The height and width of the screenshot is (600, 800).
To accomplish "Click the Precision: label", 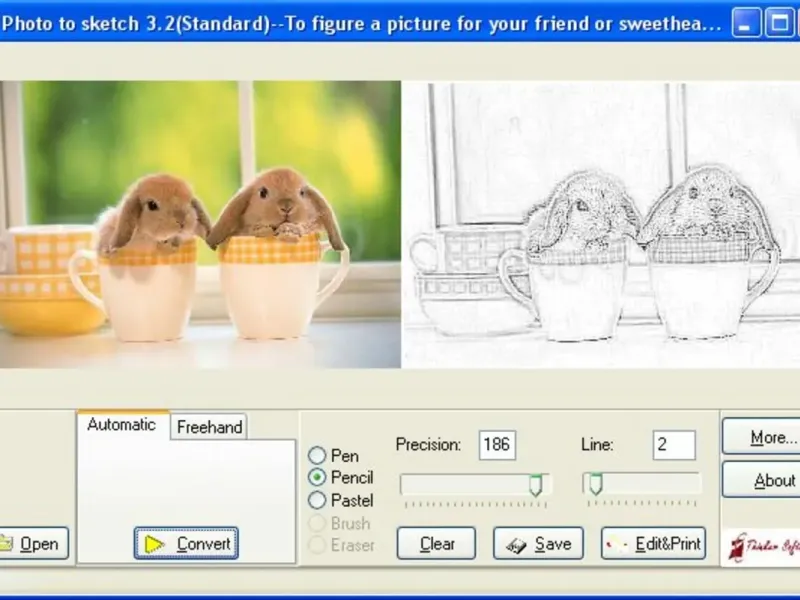I will (428, 444).
